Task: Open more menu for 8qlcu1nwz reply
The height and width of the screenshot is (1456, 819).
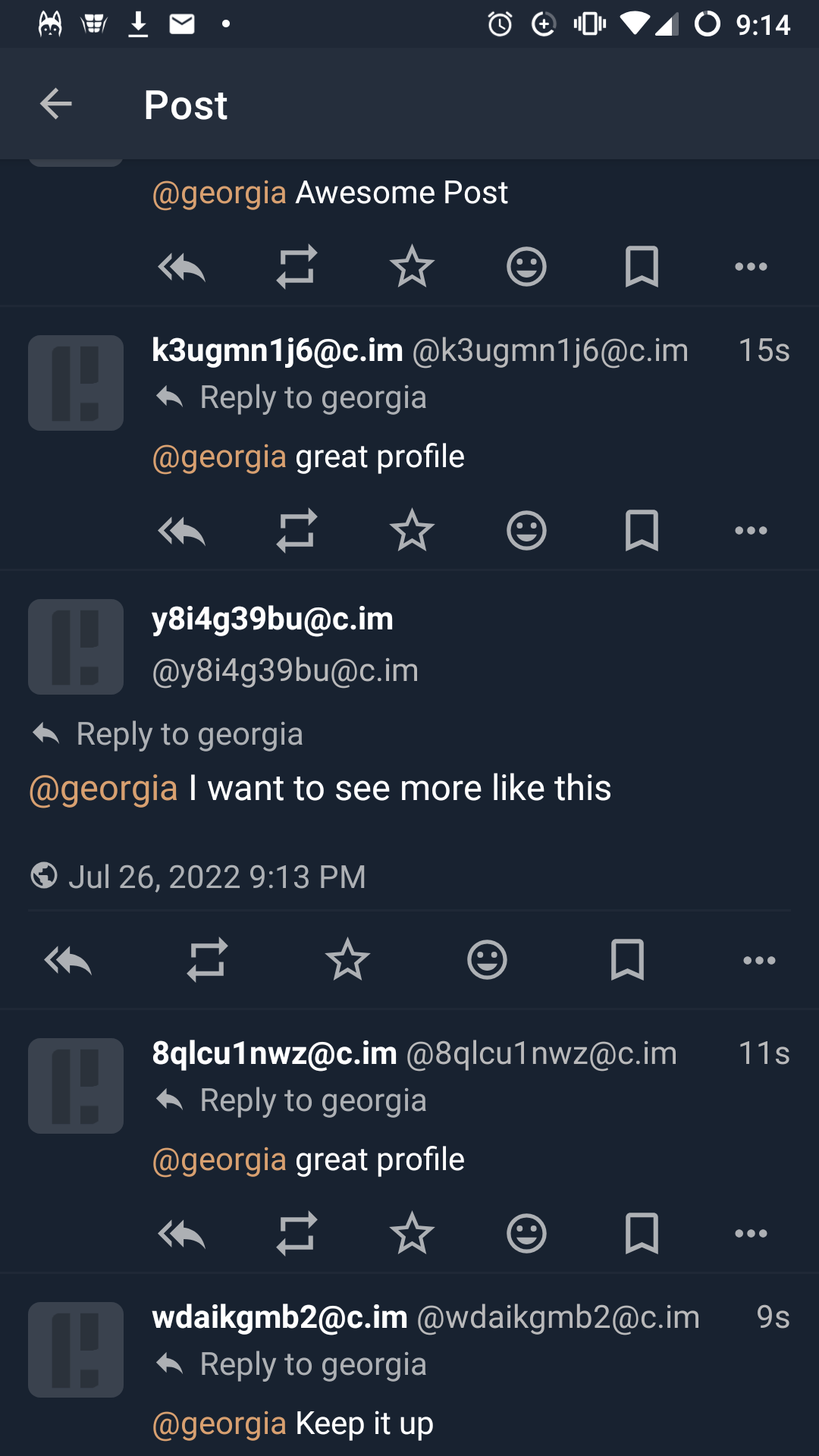Action: click(751, 1234)
